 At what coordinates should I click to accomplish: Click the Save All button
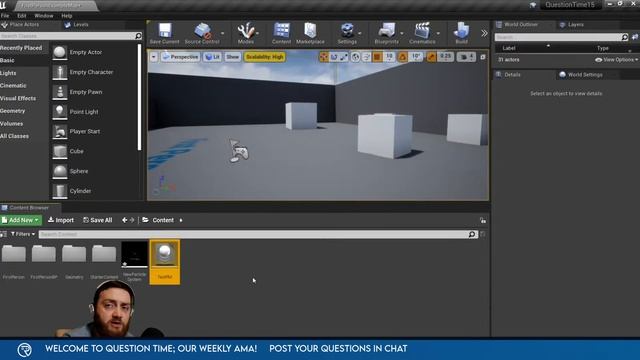click(98, 220)
